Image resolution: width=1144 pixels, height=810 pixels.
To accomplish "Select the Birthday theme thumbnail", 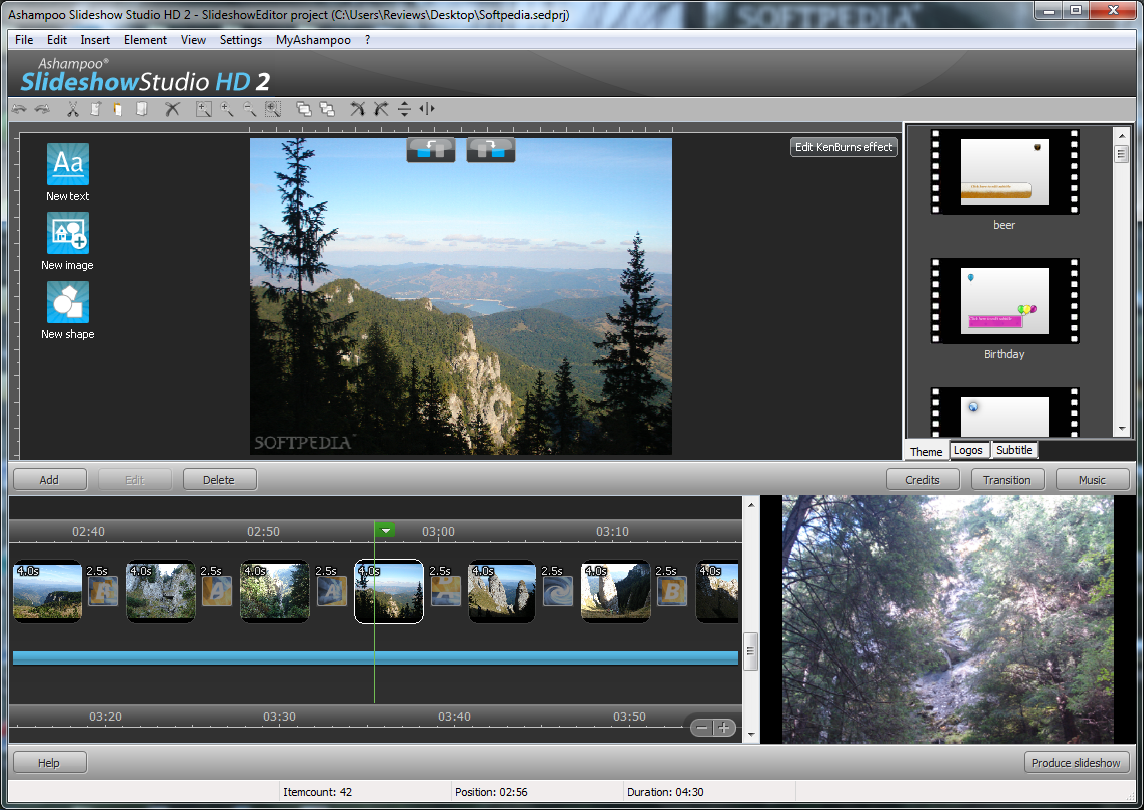I will click(1004, 300).
